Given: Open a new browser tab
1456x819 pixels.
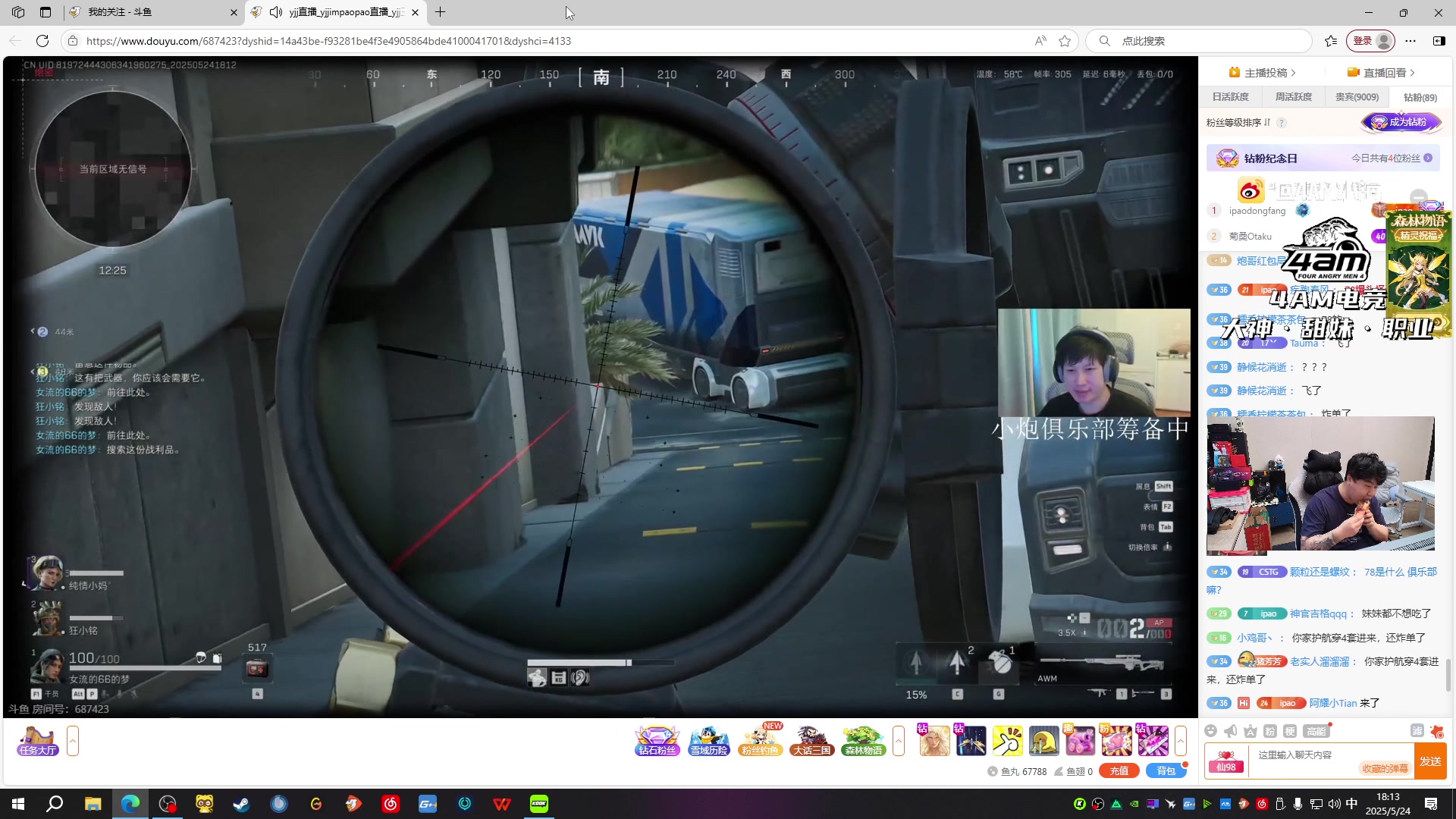Looking at the screenshot, I should point(440,12).
